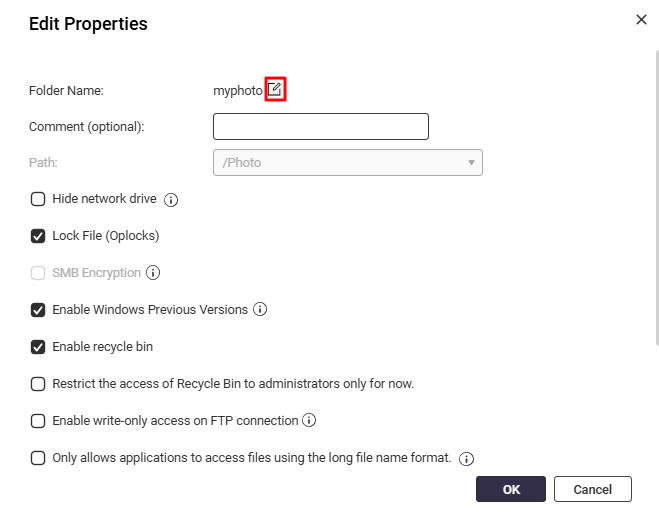Close the Edit Properties dialog

(x=641, y=19)
